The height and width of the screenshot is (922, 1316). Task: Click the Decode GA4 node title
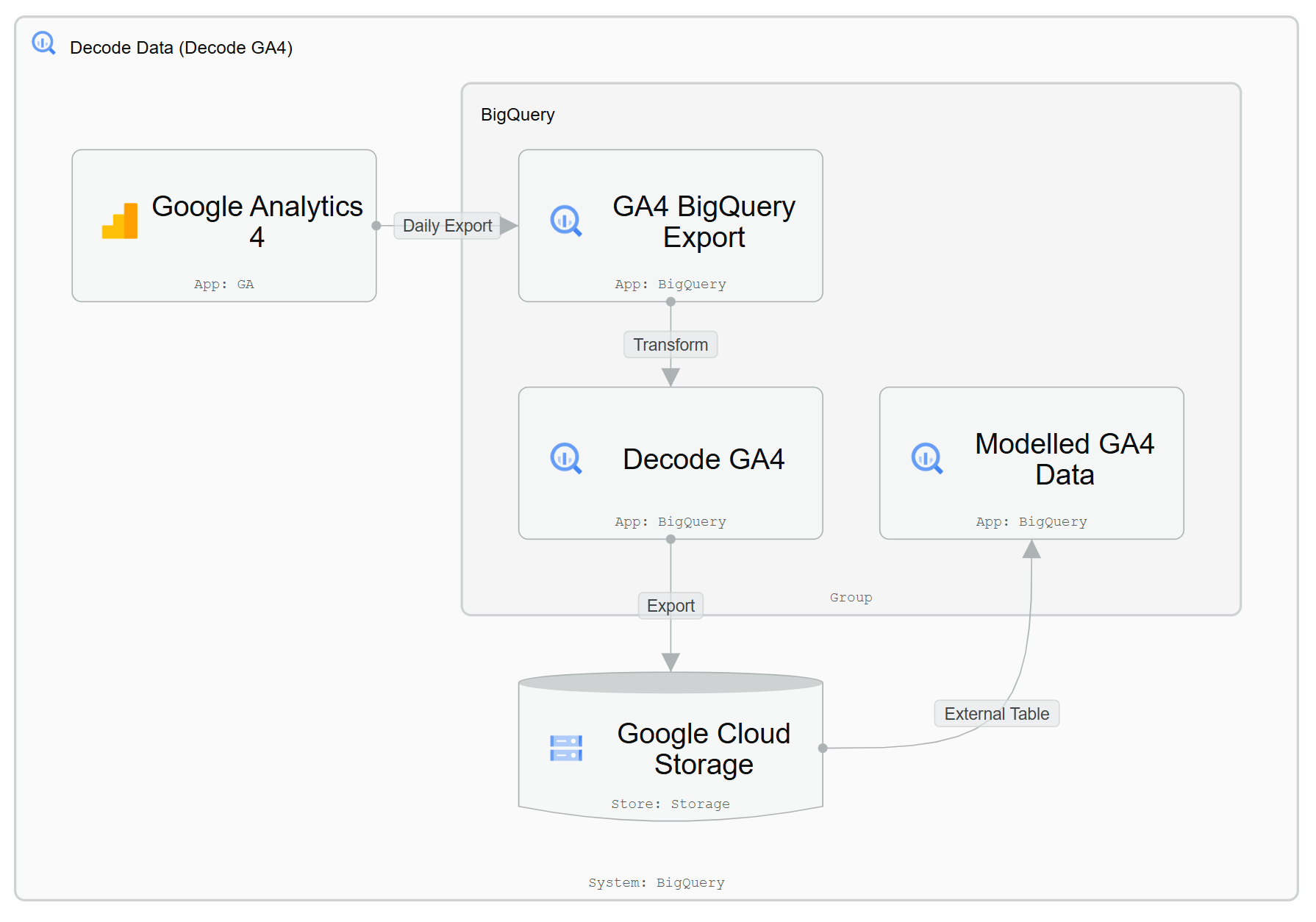click(704, 460)
